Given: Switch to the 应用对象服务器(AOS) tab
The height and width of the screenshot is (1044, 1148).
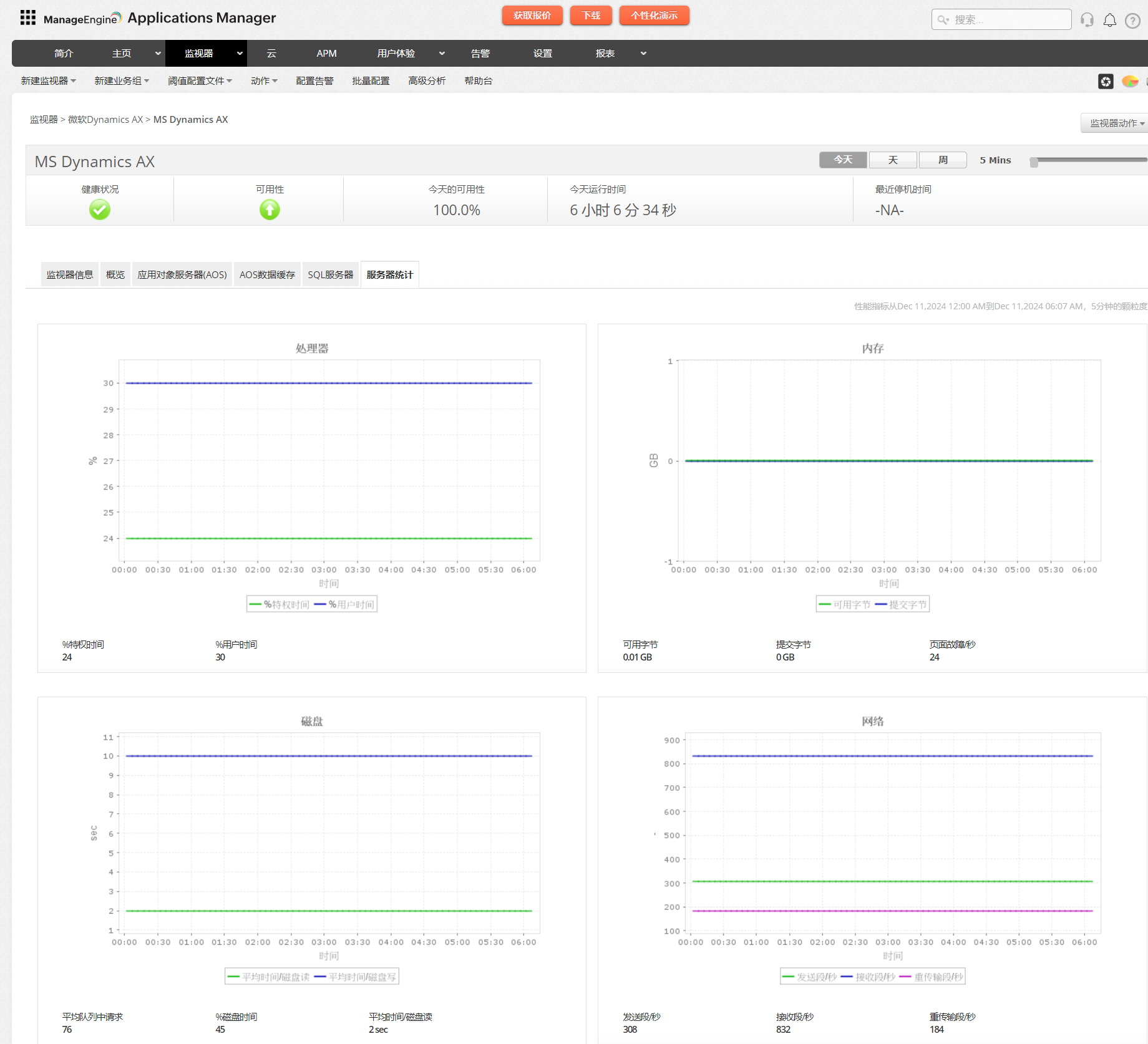Looking at the screenshot, I should click(182, 275).
